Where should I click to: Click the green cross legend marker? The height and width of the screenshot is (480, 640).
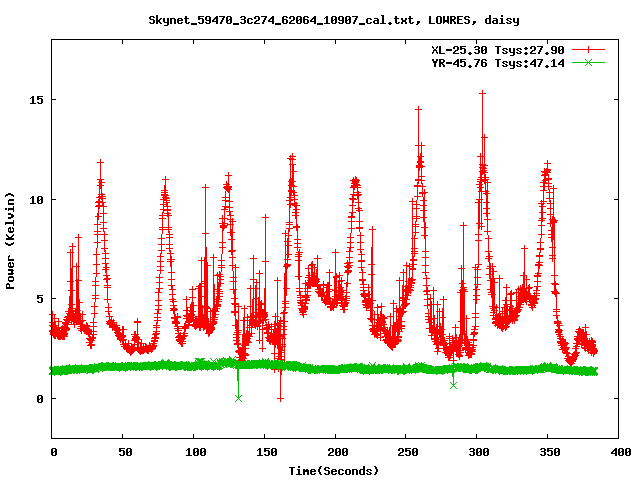point(588,62)
